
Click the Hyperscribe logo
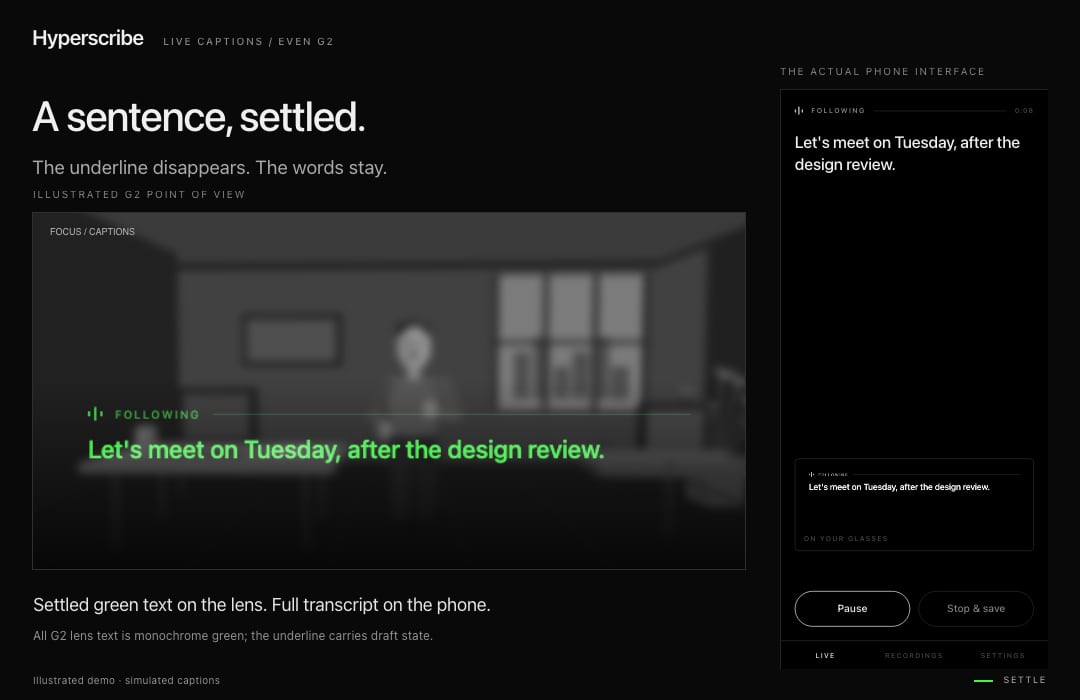click(x=87, y=39)
